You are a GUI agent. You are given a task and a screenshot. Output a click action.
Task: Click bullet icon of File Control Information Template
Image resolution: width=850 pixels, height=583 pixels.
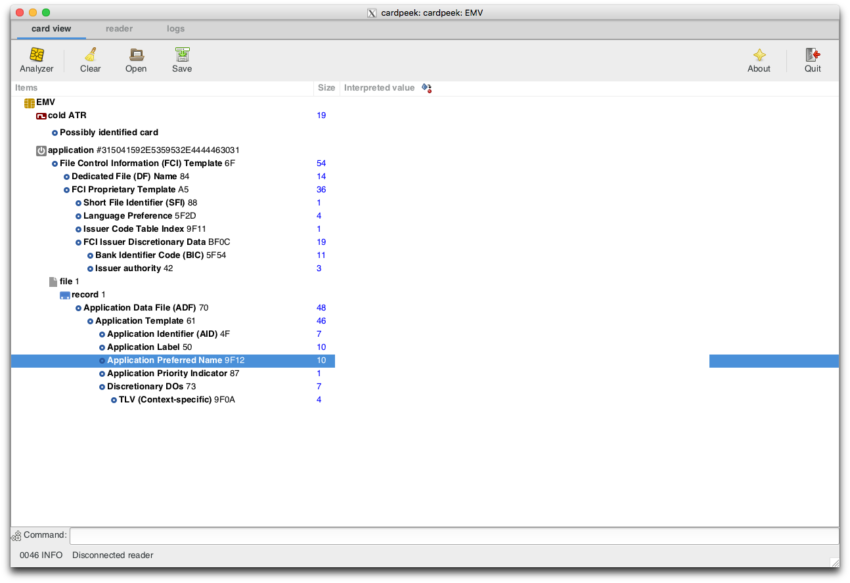point(54,164)
